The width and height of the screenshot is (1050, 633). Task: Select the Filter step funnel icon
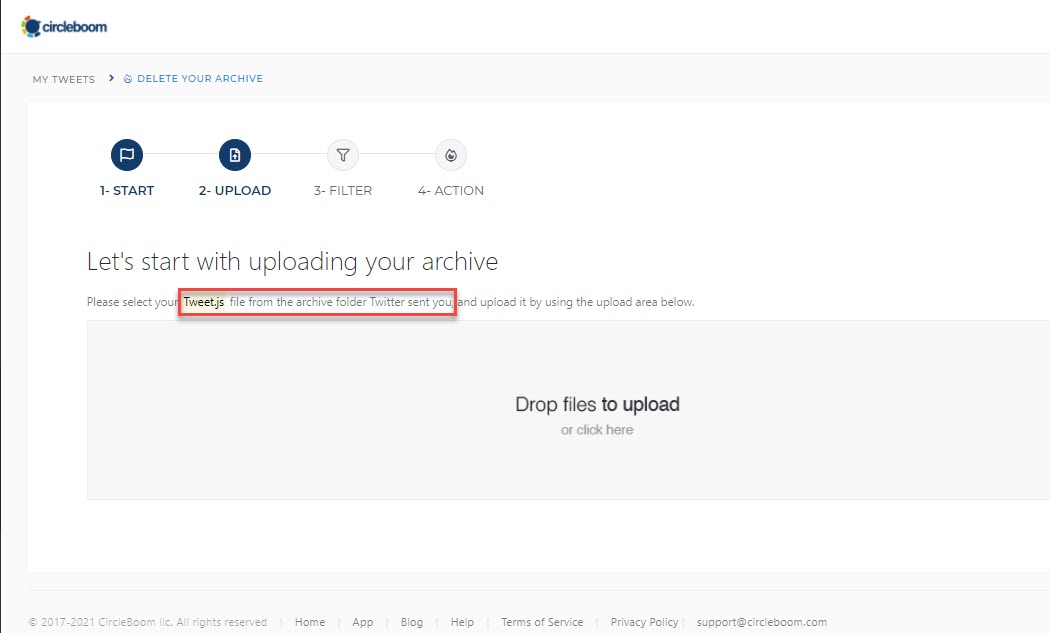(343, 155)
